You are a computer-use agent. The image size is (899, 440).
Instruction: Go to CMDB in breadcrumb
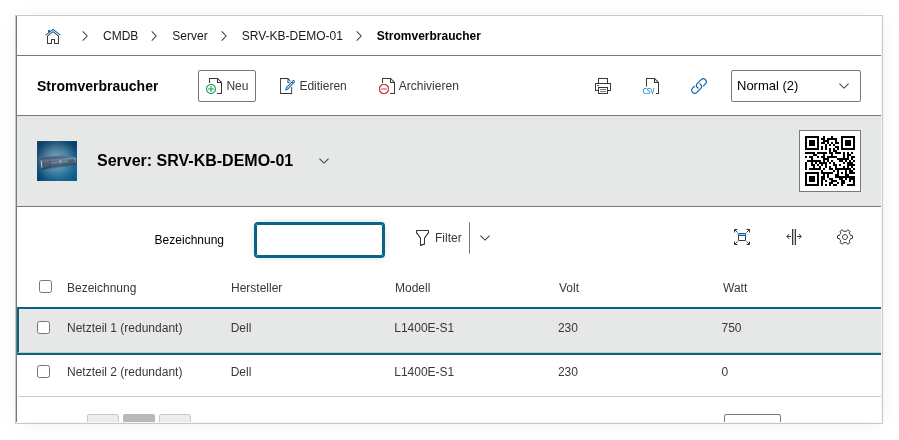point(120,36)
